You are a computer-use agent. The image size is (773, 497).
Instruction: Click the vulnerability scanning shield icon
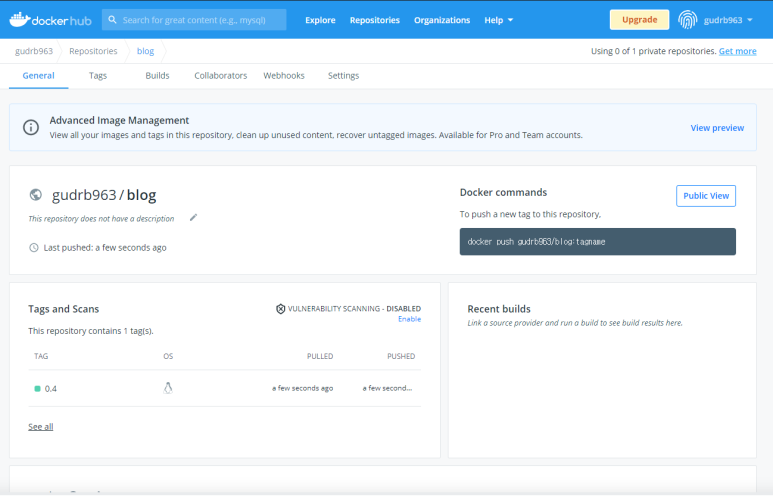281,309
